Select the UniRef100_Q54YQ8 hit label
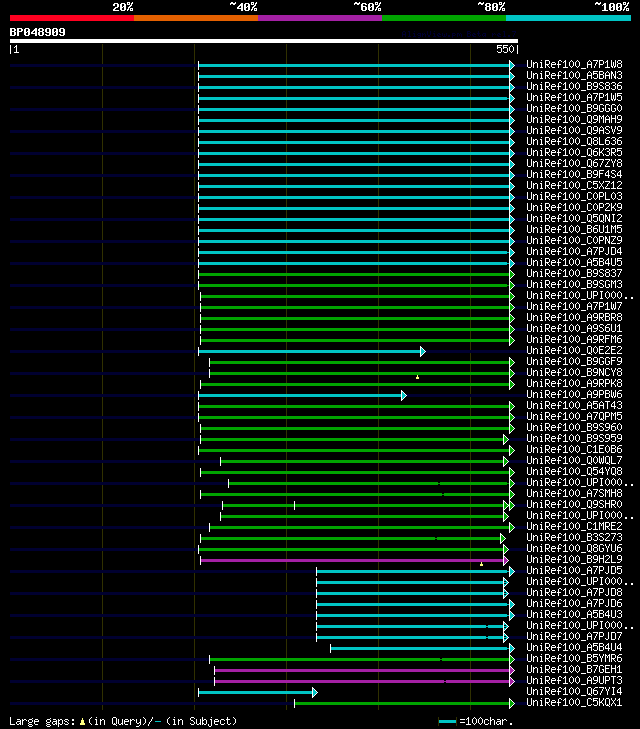 (574, 471)
